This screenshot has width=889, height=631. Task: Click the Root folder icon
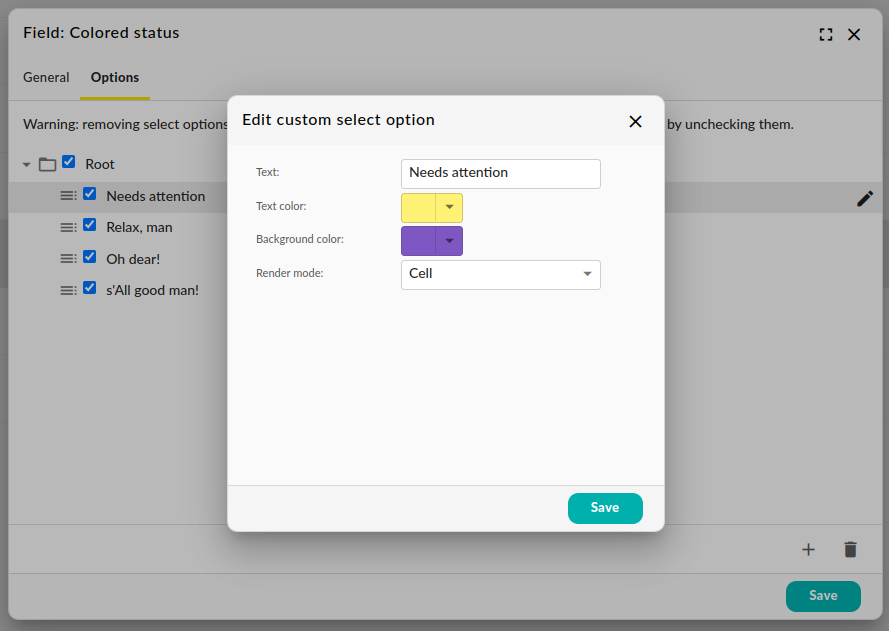tap(47, 164)
